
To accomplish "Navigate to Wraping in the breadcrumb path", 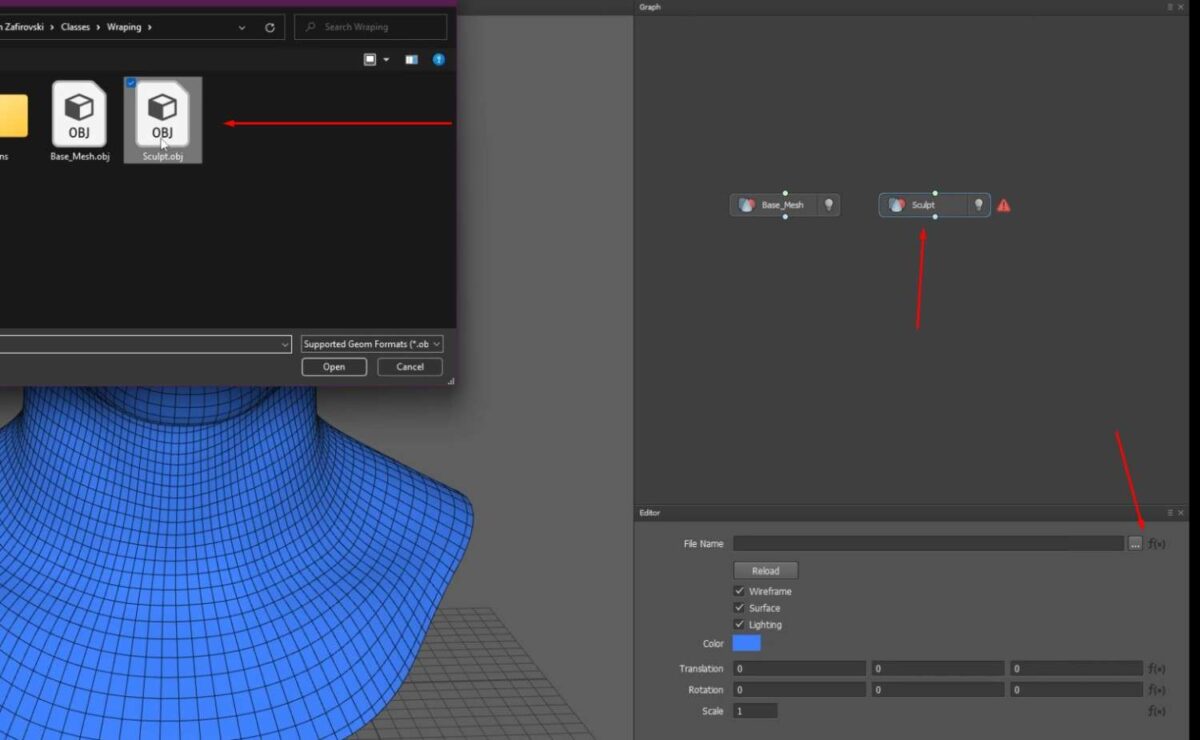I will pyautogui.click(x=126, y=27).
